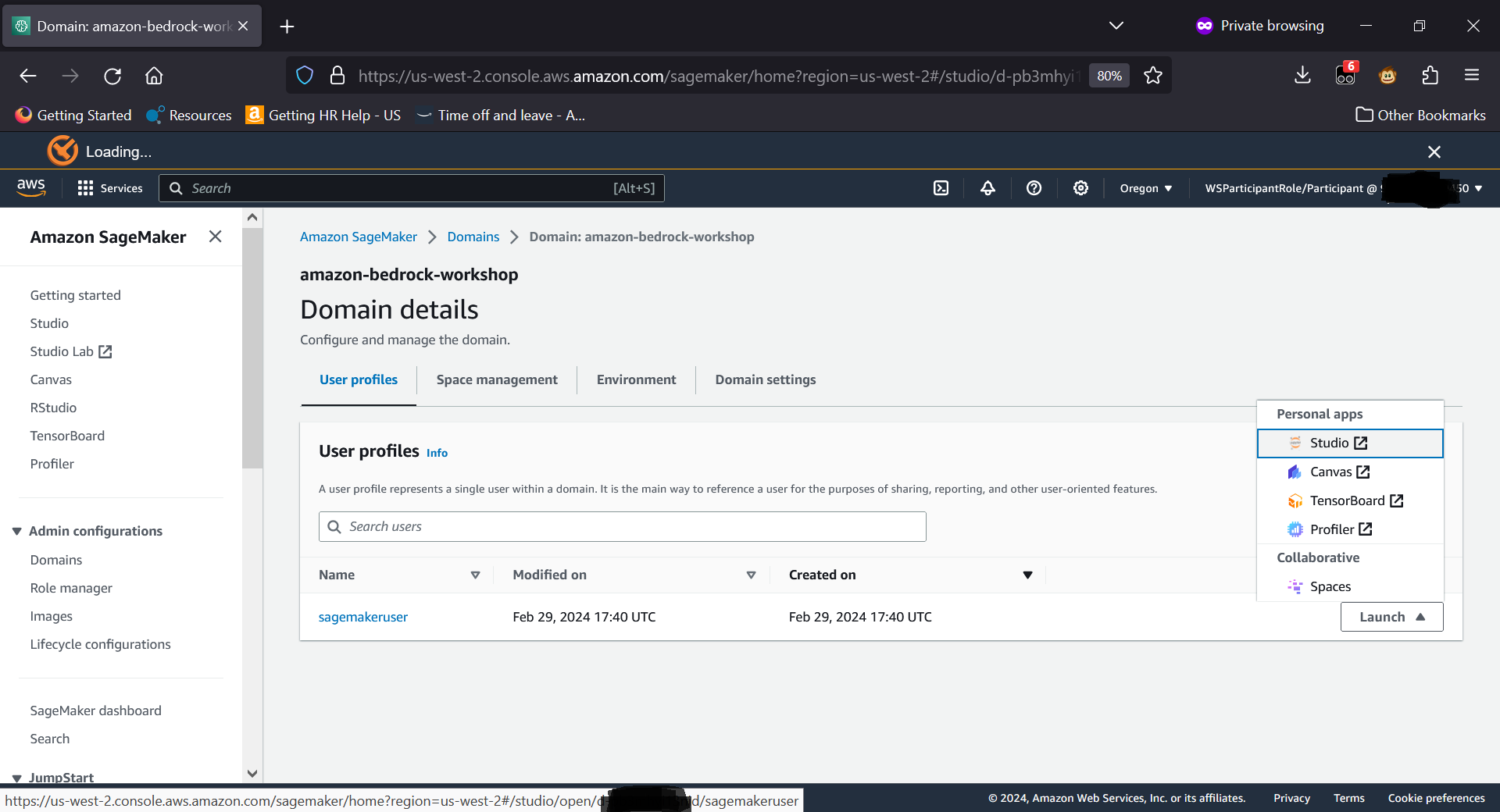Viewport: 1500px width, 812px height.
Task: Click the browser Reload button
Action: (112, 76)
